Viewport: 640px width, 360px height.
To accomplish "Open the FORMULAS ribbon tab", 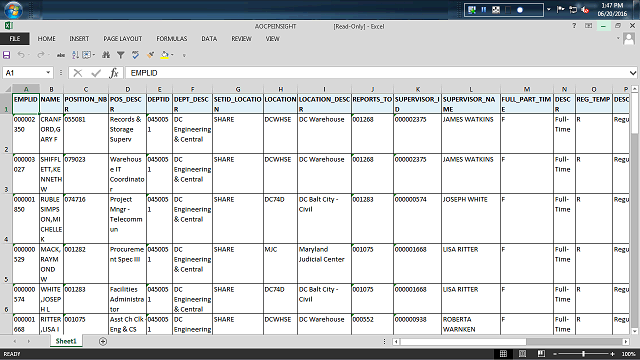I will (171, 39).
